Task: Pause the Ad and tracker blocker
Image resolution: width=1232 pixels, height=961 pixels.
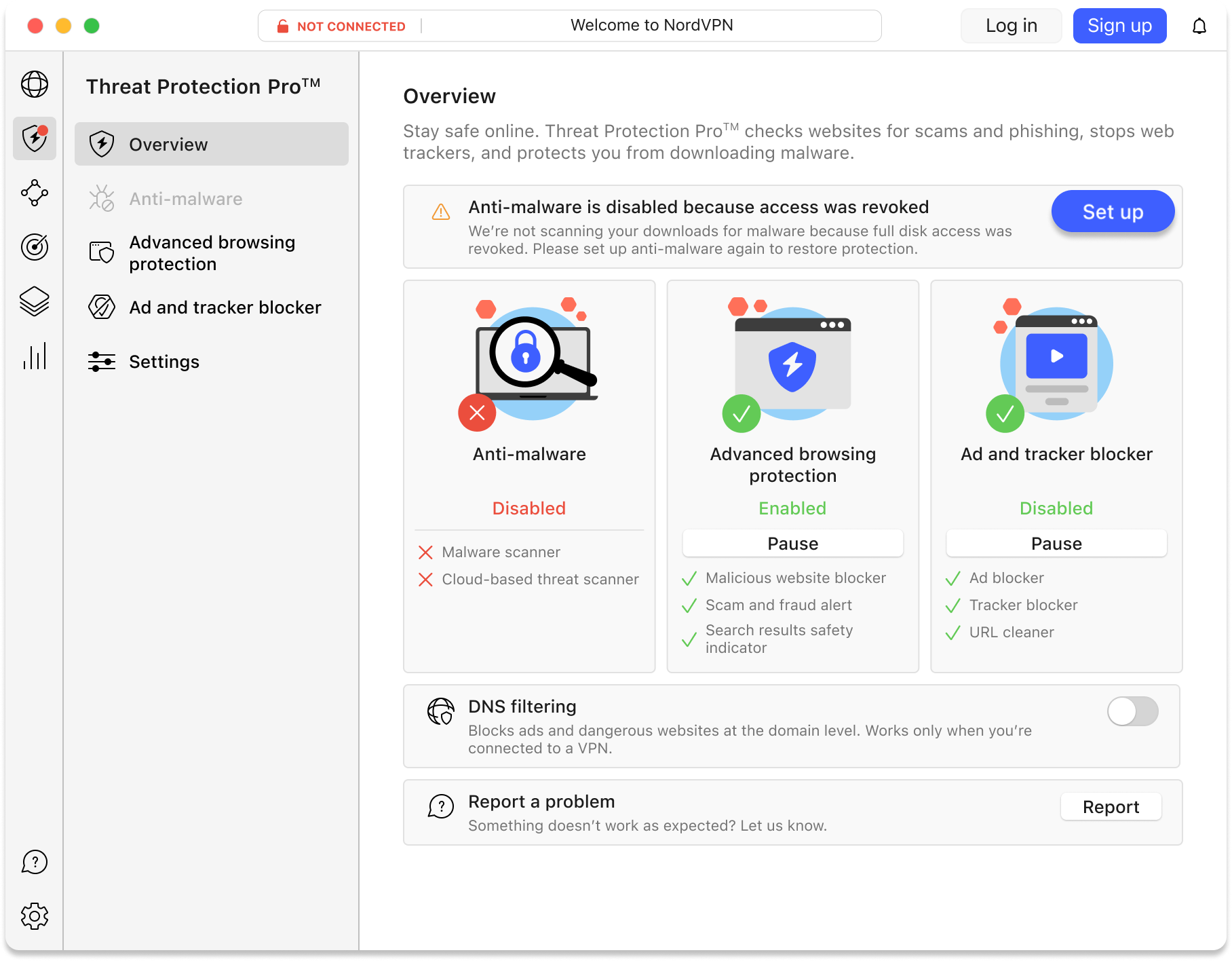Action: tap(1056, 543)
